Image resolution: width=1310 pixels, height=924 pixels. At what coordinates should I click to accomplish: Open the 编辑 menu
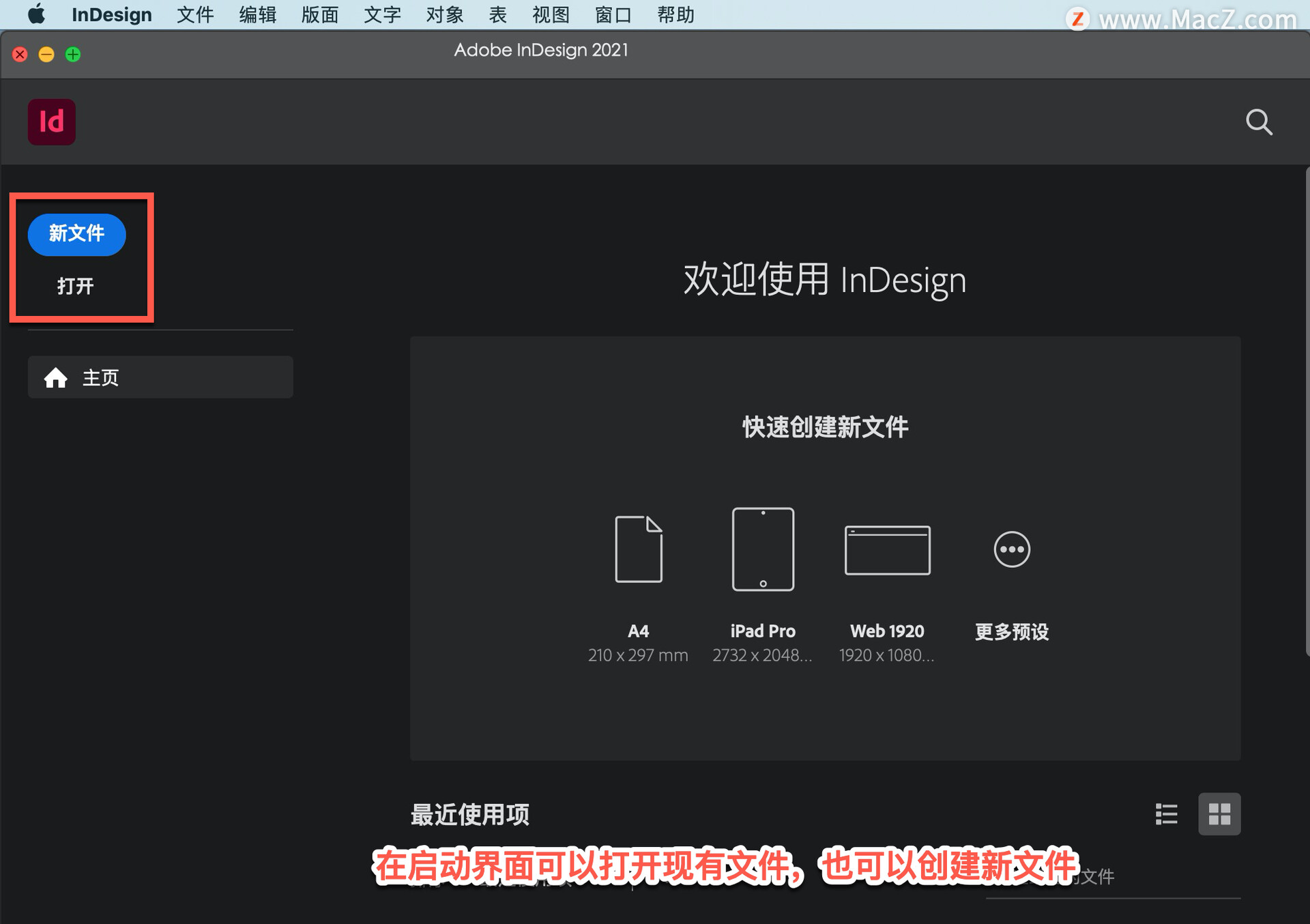[257, 14]
